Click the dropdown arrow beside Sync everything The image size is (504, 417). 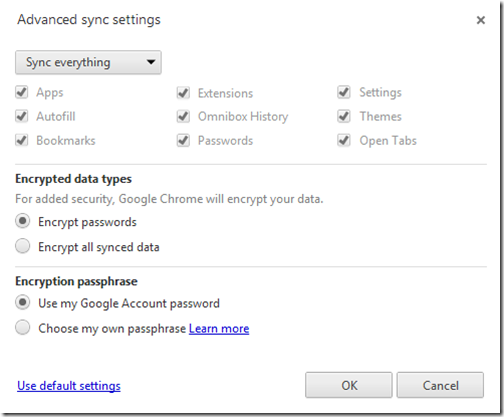coord(151,62)
